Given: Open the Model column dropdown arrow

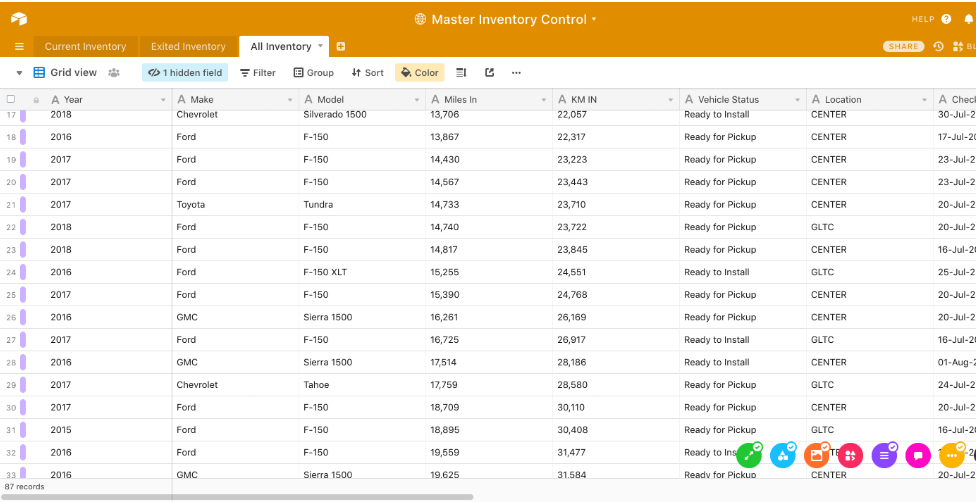Looking at the screenshot, I should pos(417,100).
